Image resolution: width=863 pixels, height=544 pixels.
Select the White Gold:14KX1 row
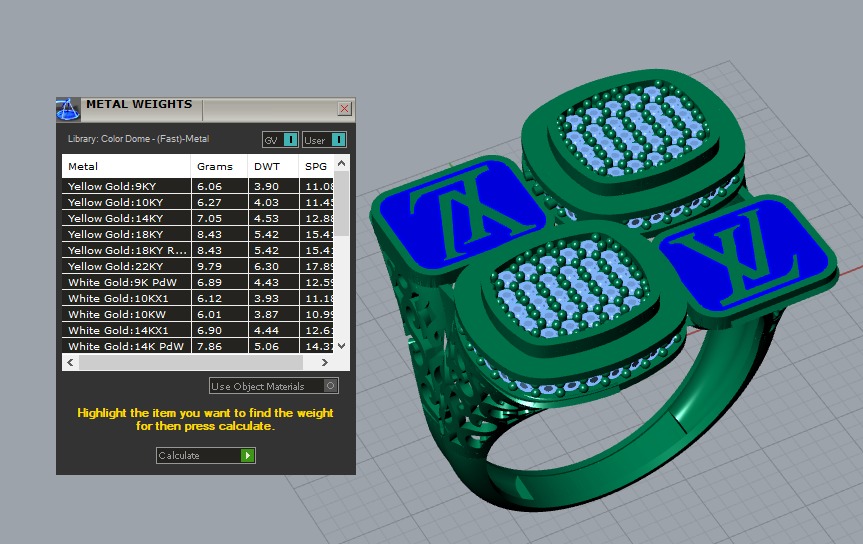coord(198,330)
